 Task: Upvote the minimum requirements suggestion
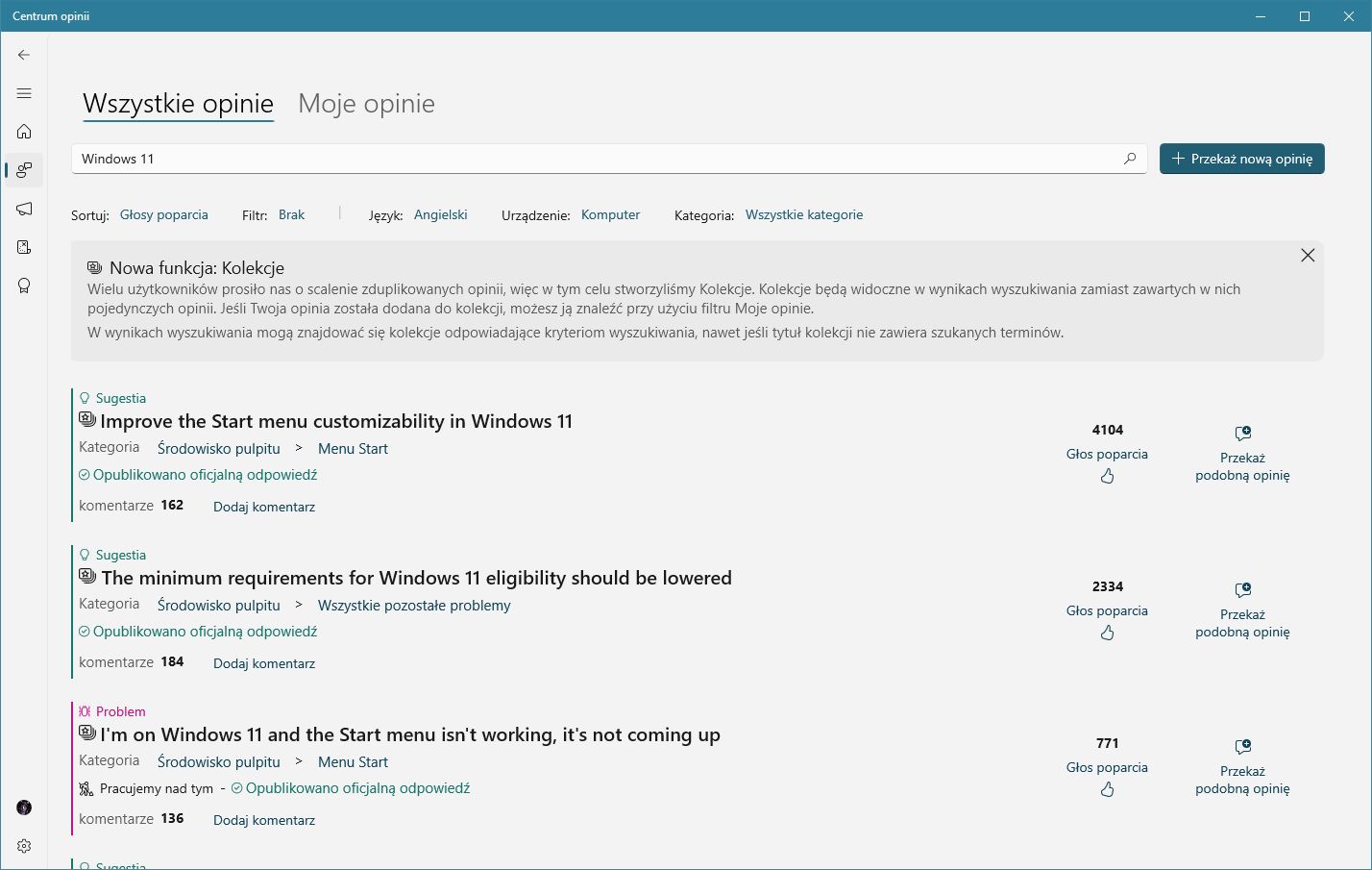coord(1107,633)
